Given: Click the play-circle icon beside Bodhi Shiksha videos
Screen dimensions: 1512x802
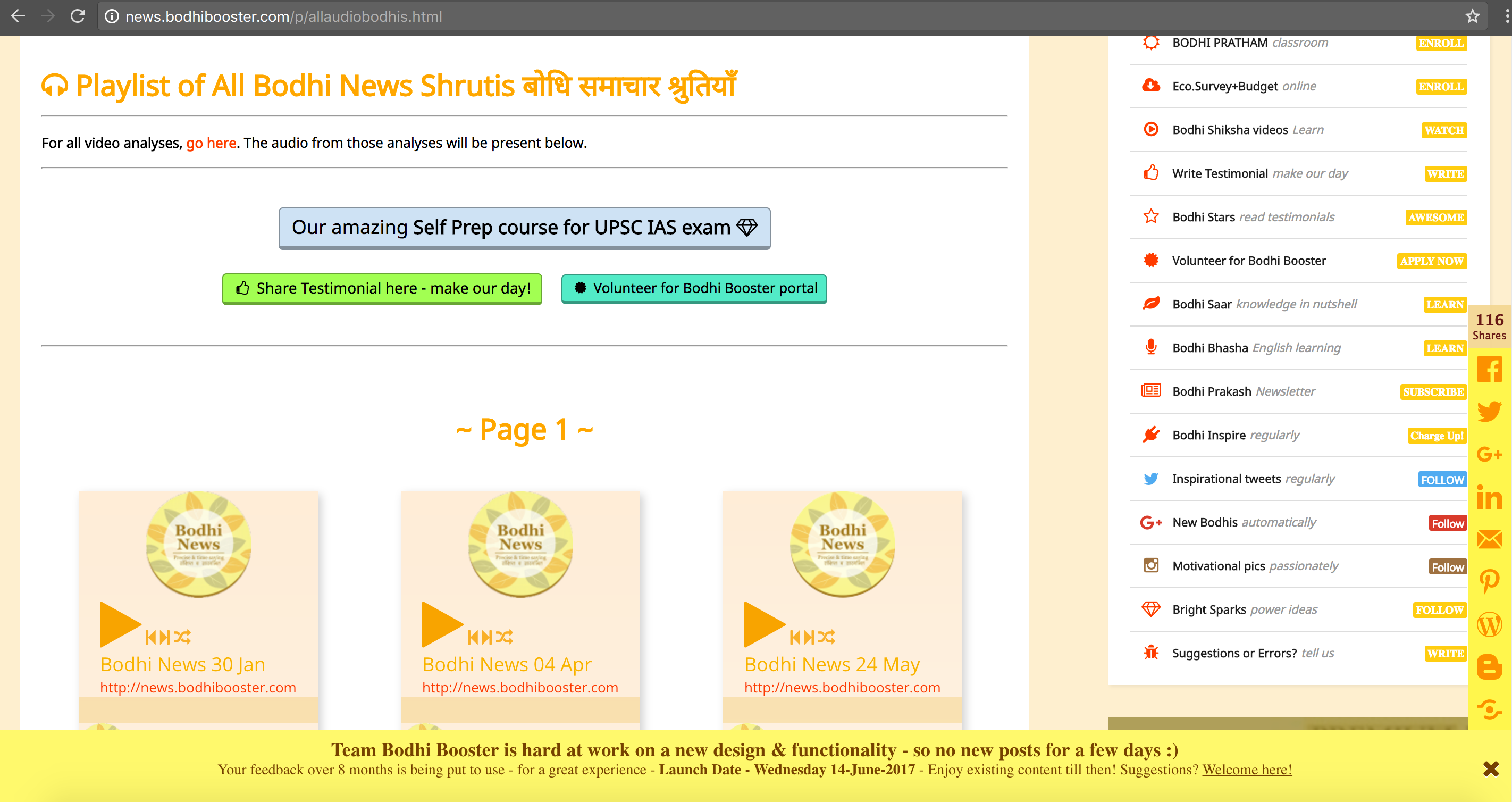Looking at the screenshot, I should point(1151,129).
